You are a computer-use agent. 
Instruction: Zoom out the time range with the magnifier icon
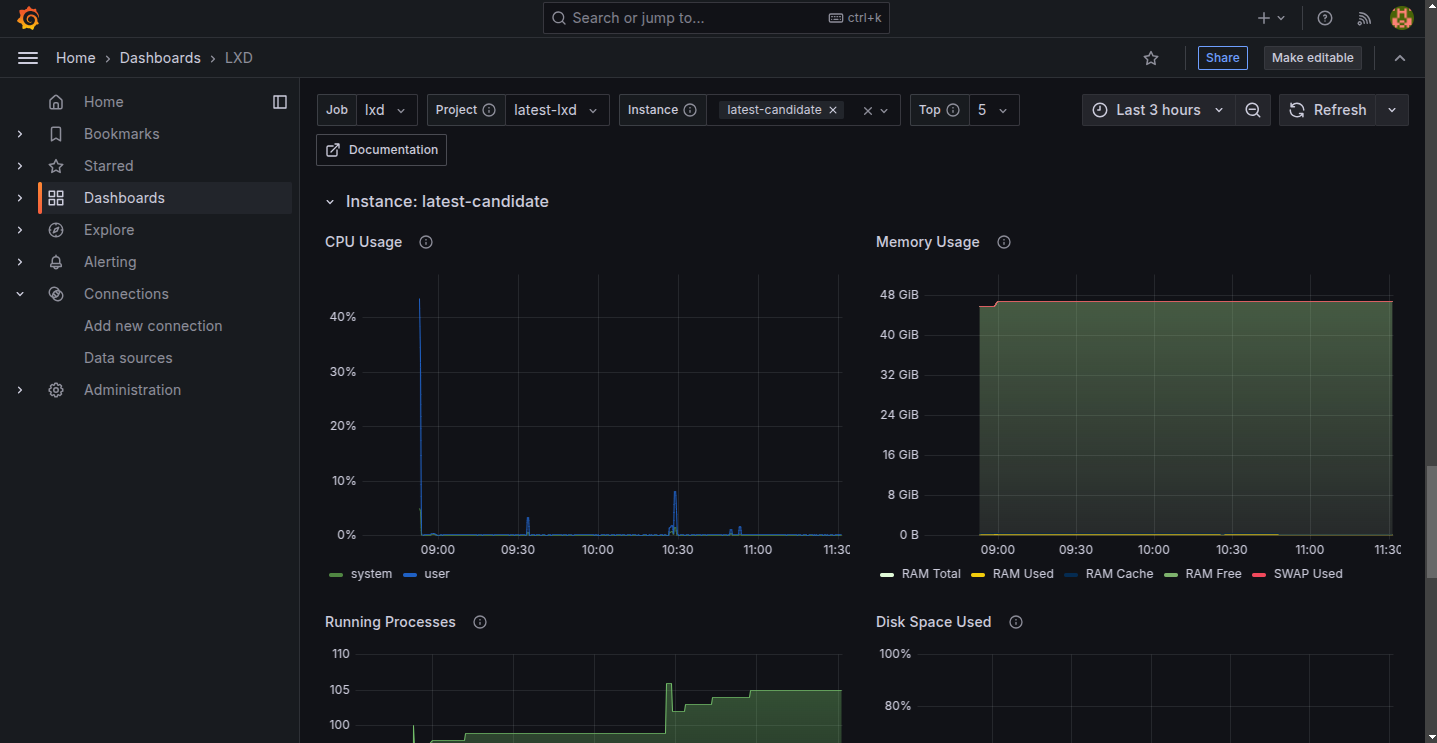1253,110
